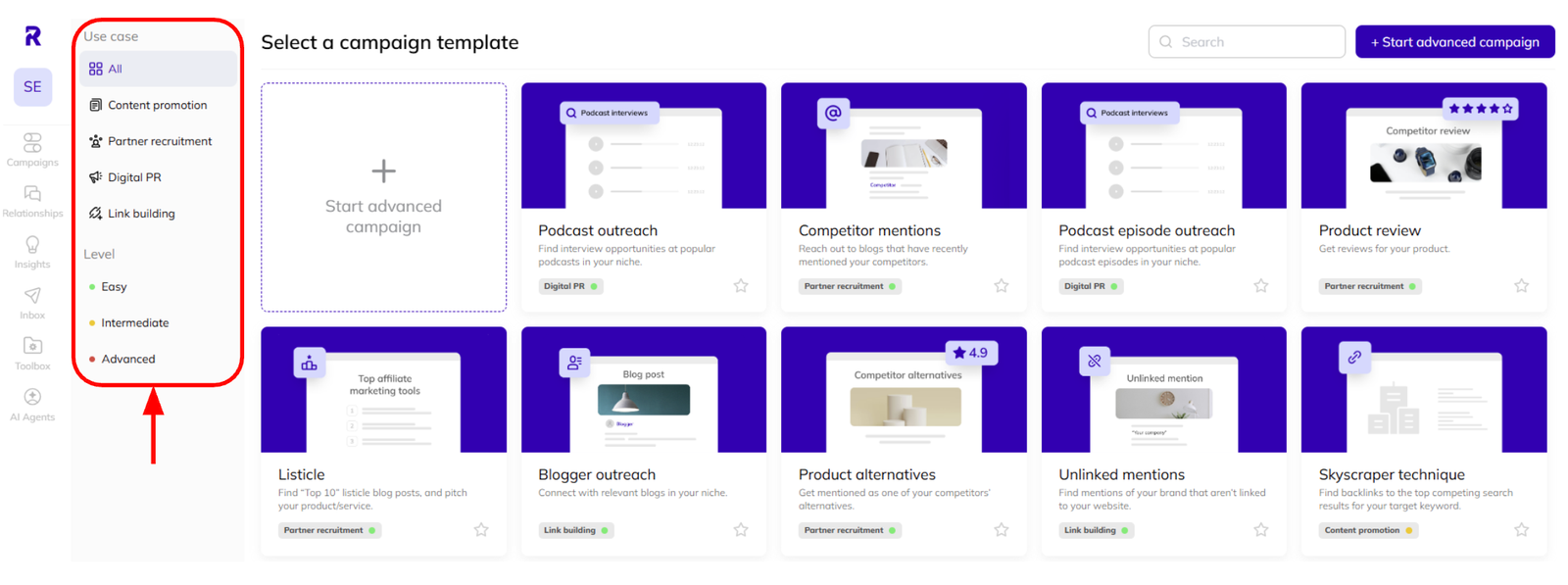Open Insights in the sidebar
The image size is (1568, 585).
(x=32, y=252)
